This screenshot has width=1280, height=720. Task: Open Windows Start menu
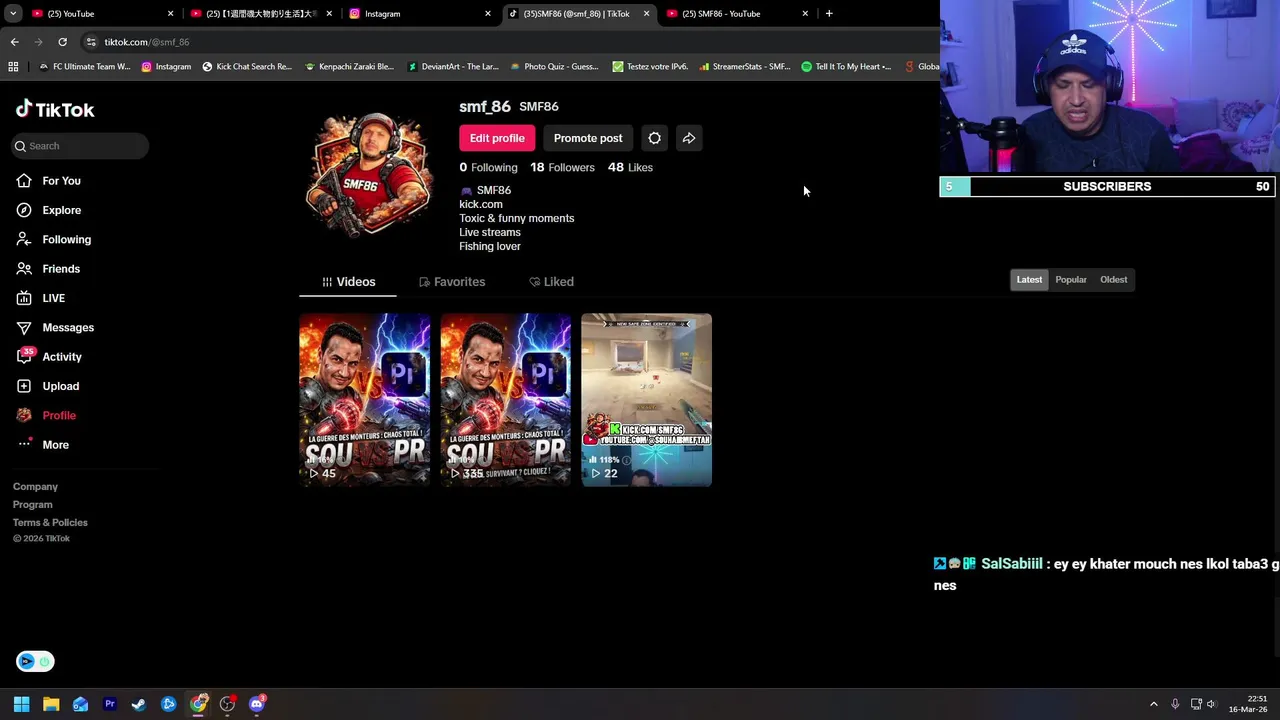(x=21, y=704)
